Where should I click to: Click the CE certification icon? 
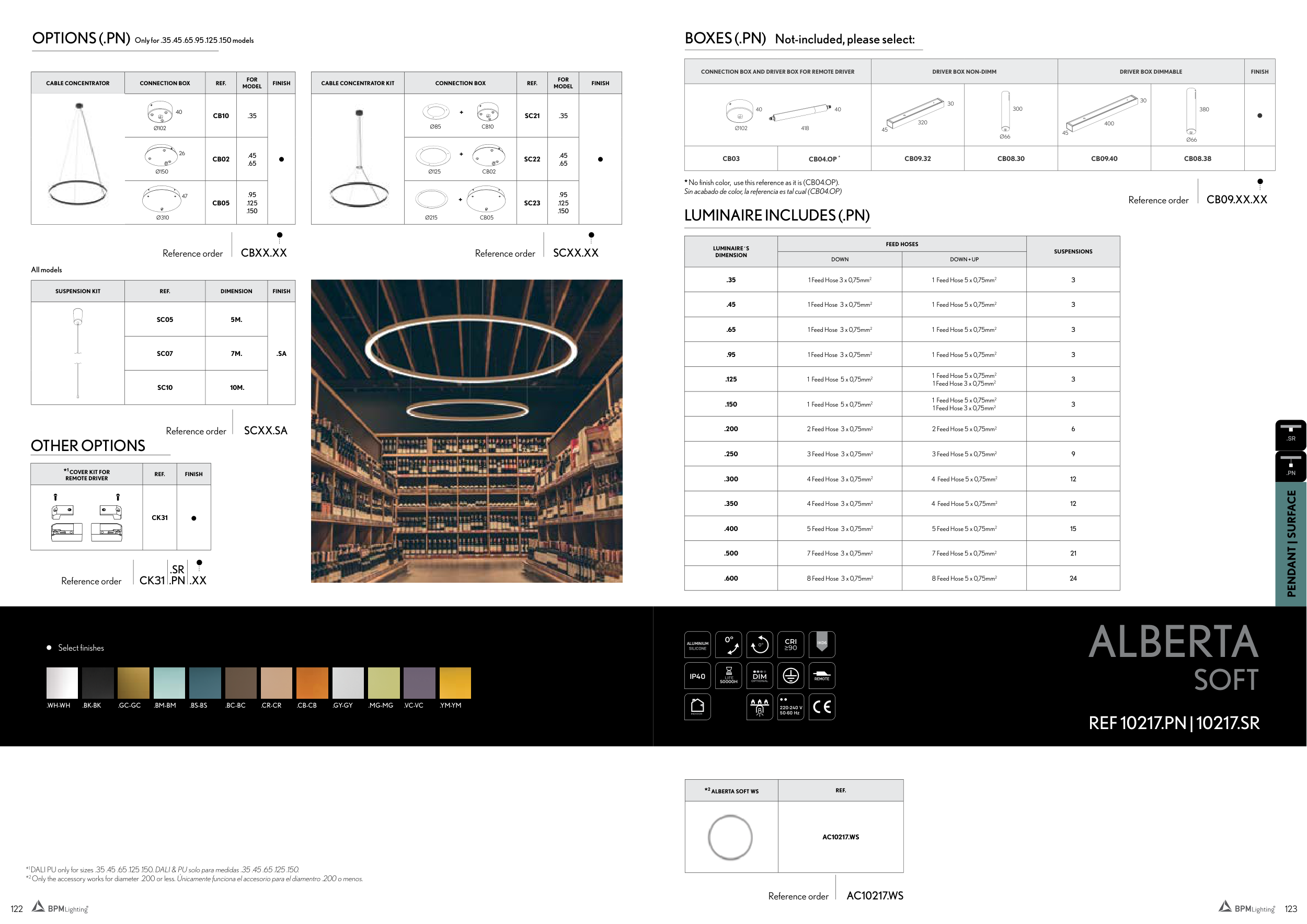point(821,707)
